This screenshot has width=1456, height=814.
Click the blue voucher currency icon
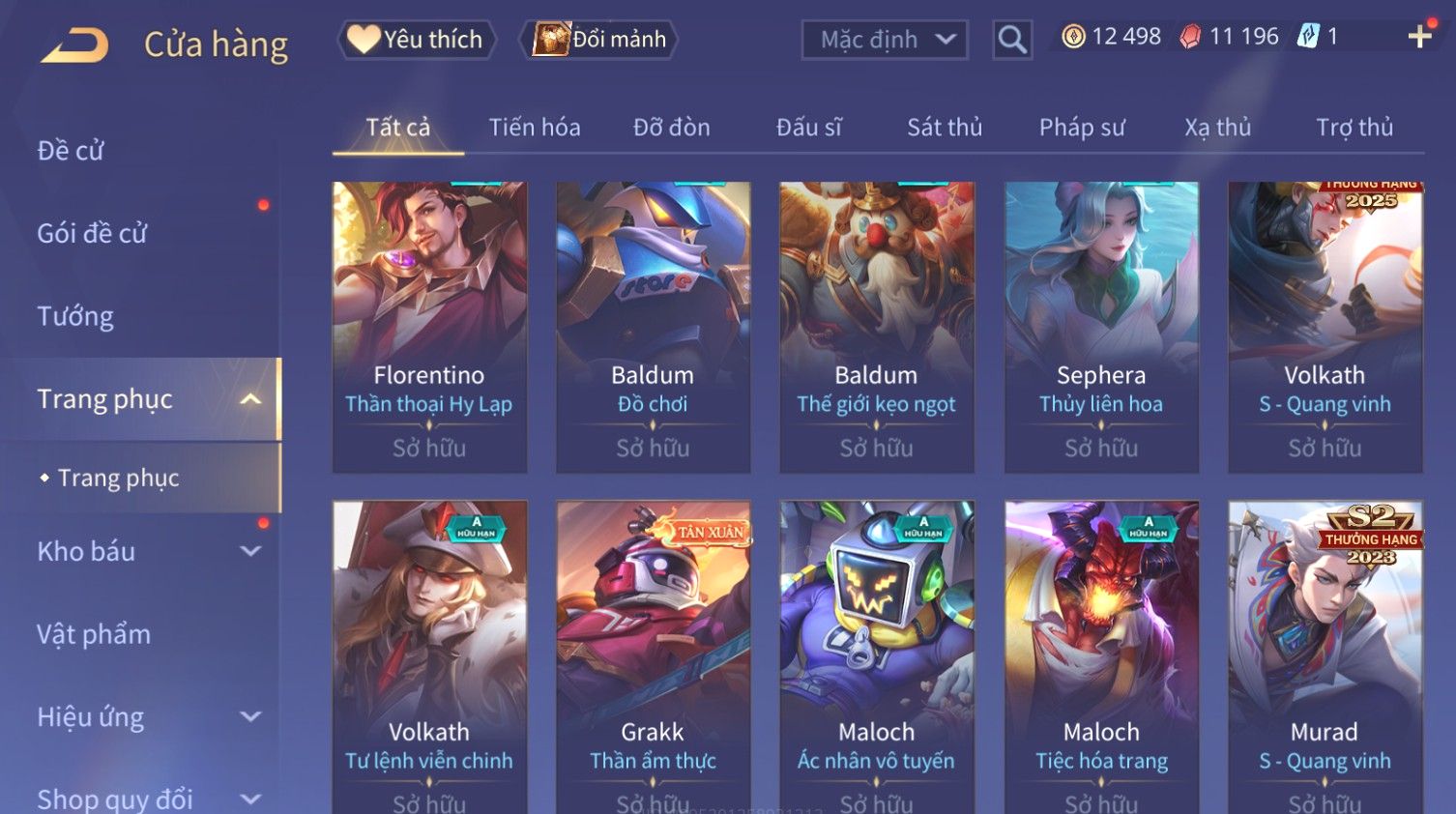[1308, 37]
